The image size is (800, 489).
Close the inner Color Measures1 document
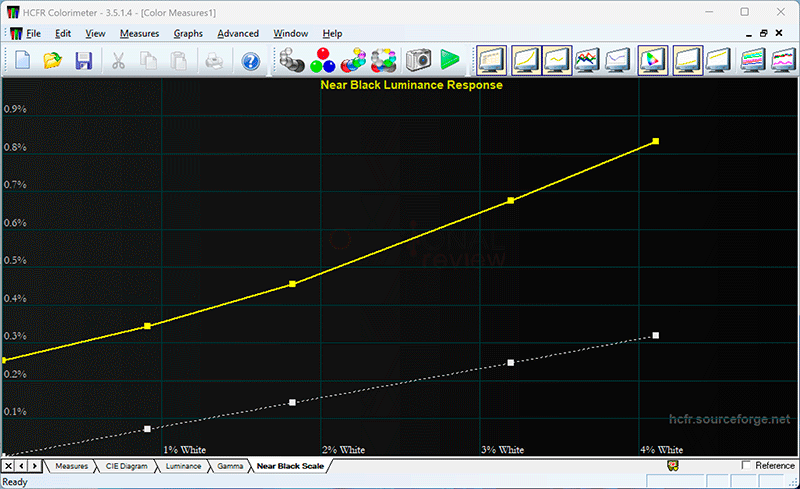(779, 33)
